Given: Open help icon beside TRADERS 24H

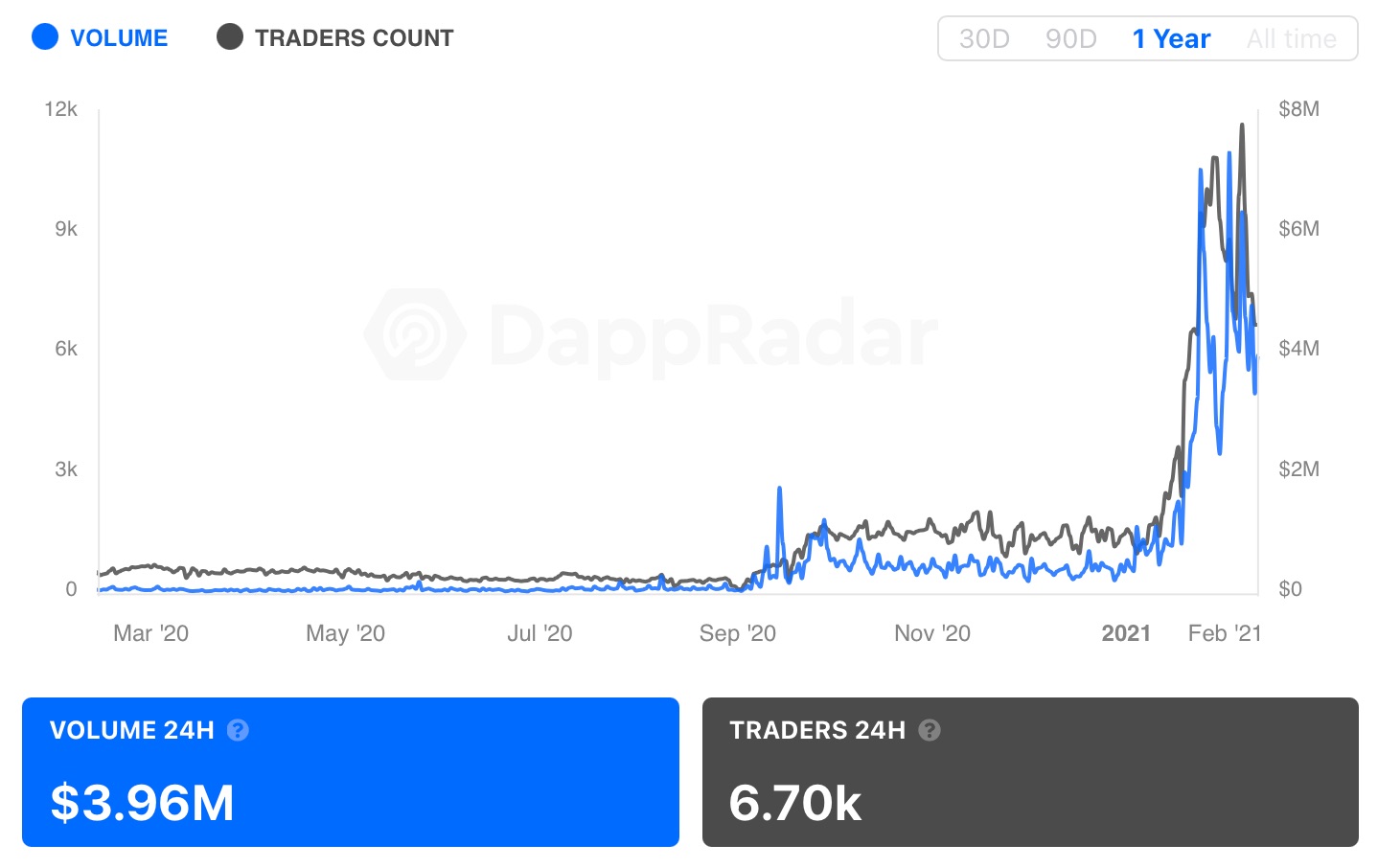Looking at the screenshot, I should point(930,730).
